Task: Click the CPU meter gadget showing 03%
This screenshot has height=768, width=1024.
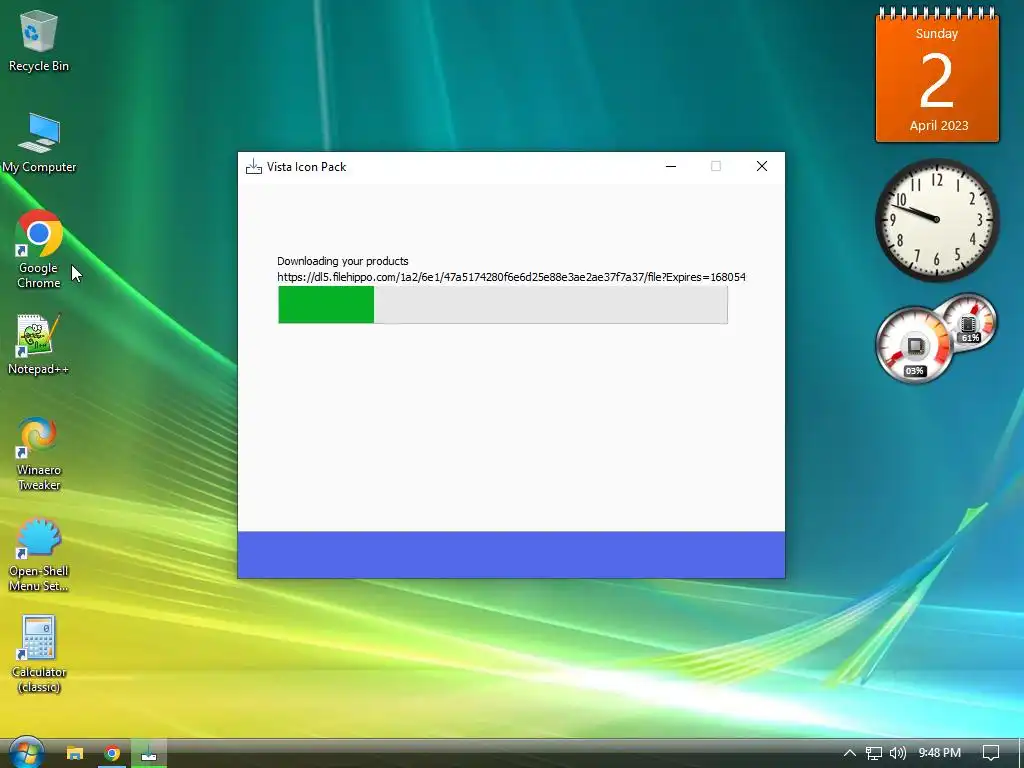Action: [x=914, y=345]
